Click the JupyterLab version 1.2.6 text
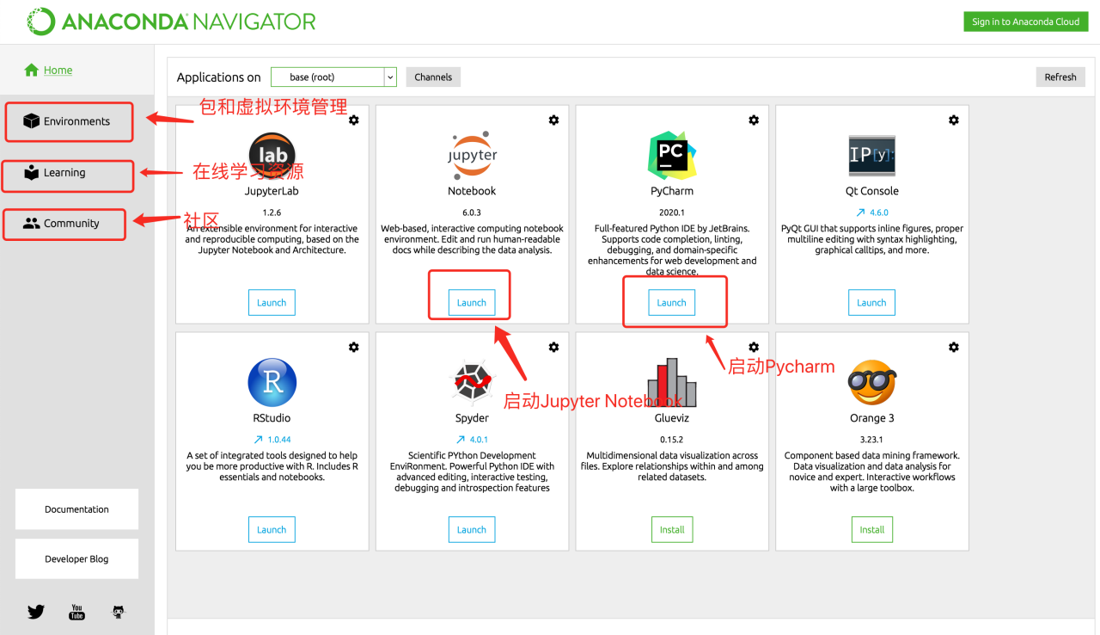The height and width of the screenshot is (635, 1100). [271, 213]
